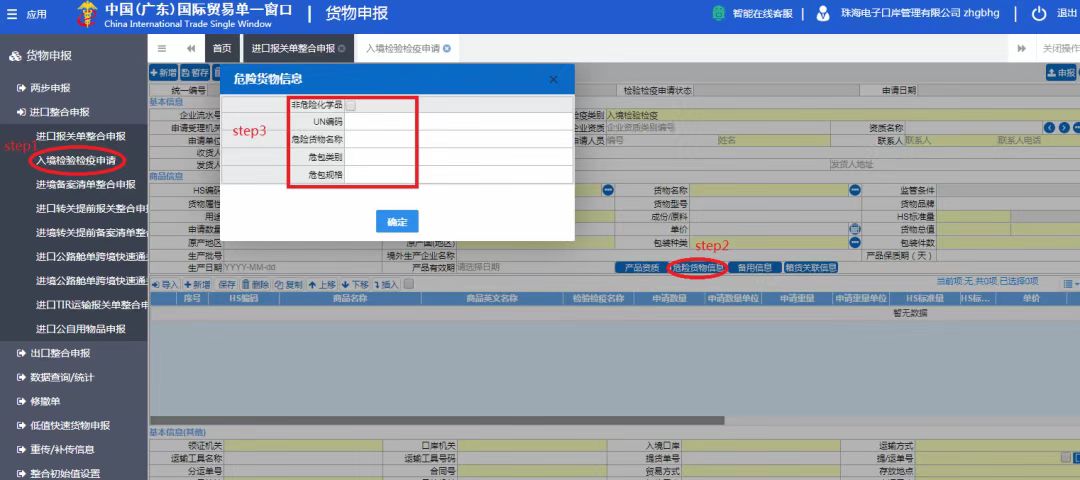Switch to the 首页 tab
Screen dimensions: 1080x480
[222, 49]
